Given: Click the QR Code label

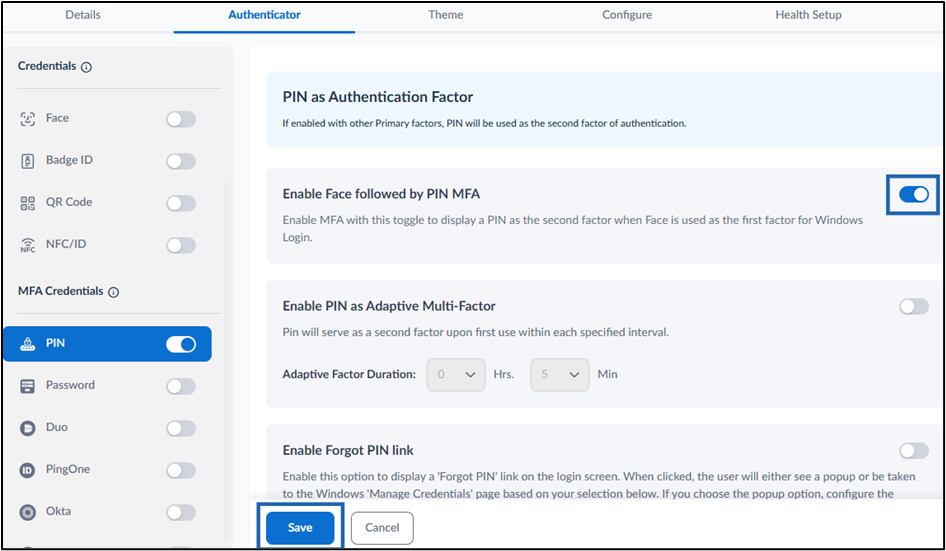Looking at the screenshot, I should pyautogui.click(x=69, y=202).
